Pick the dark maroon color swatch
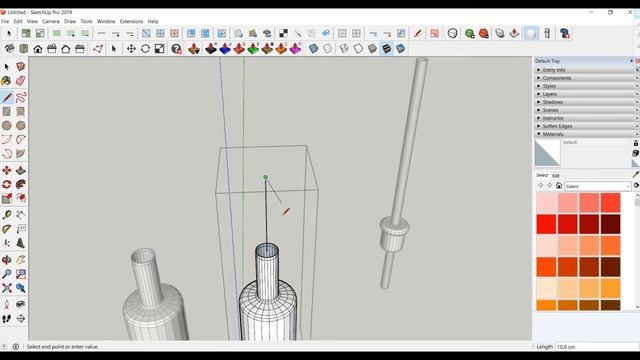The height and width of the screenshot is (360, 640). click(x=610, y=224)
